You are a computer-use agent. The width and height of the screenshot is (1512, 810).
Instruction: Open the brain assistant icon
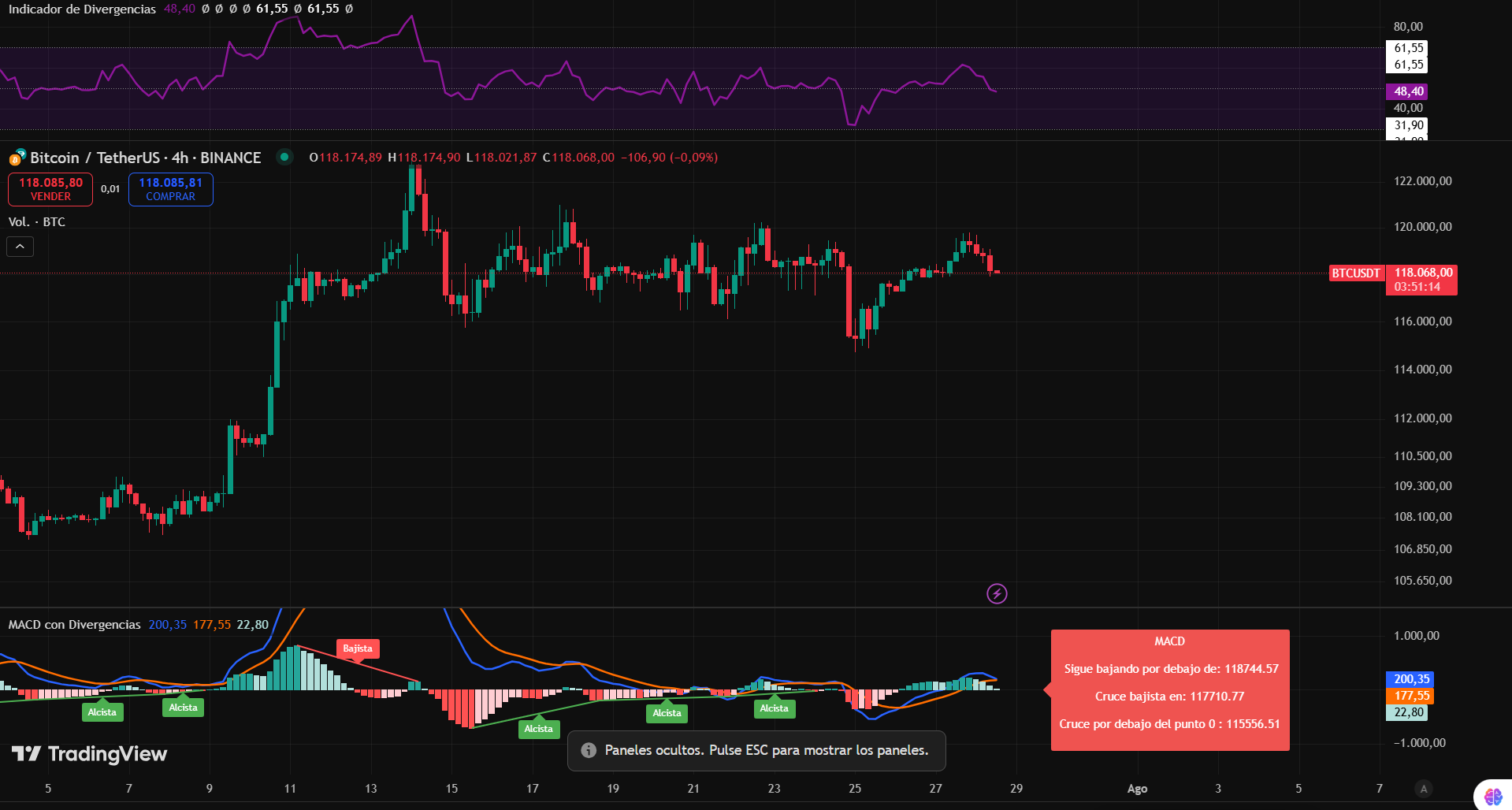[x=1492, y=797]
